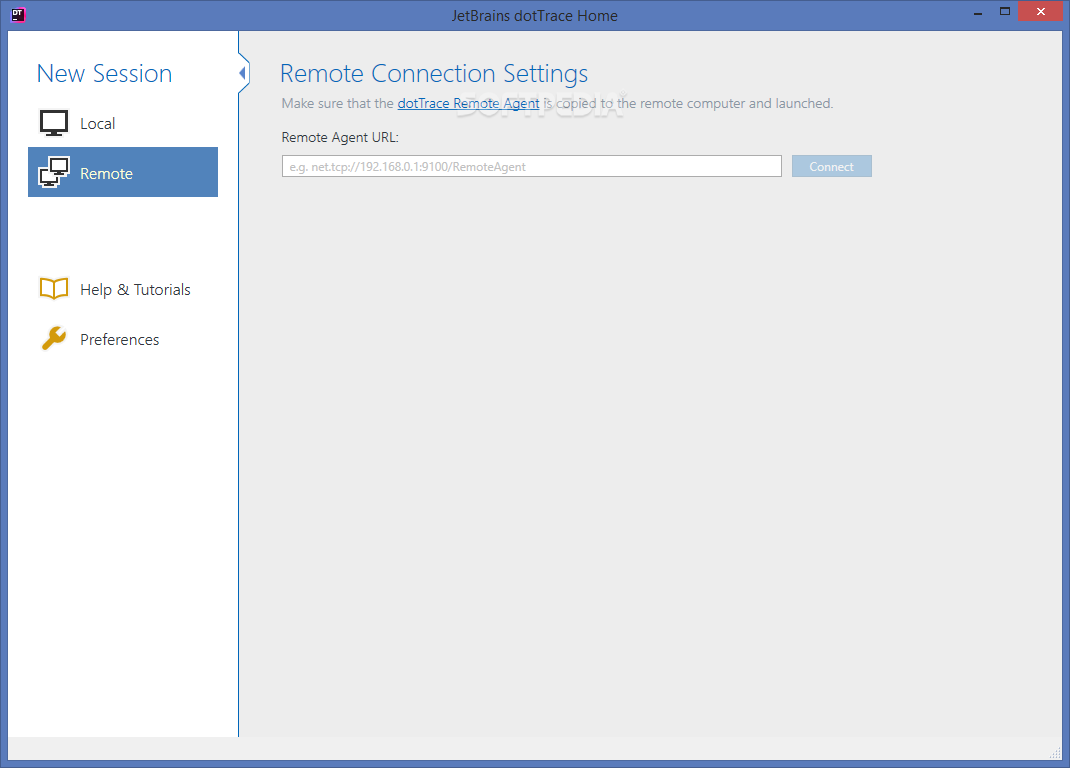Maximize the dotTrace Home window
This screenshot has height=768, width=1070.
pyautogui.click(x=1004, y=12)
